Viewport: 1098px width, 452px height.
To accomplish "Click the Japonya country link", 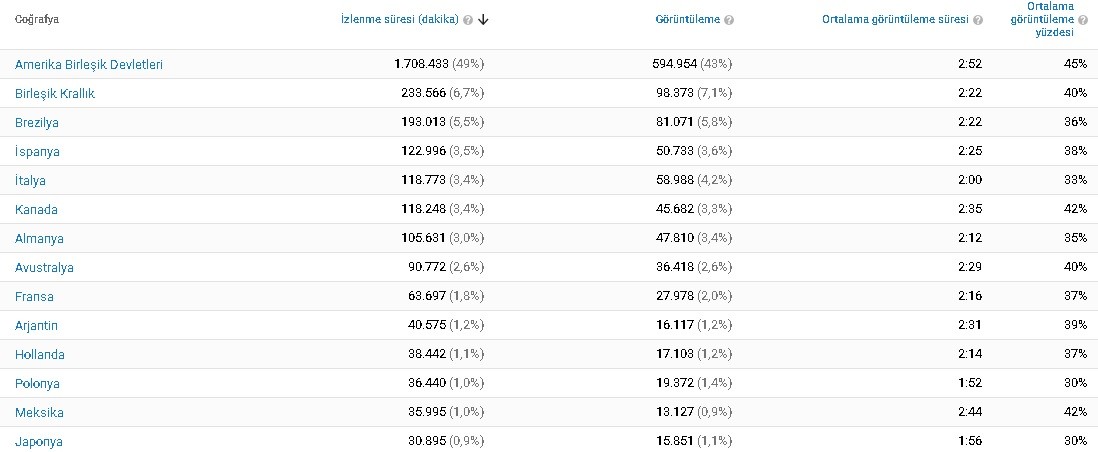I will (x=39, y=441).
